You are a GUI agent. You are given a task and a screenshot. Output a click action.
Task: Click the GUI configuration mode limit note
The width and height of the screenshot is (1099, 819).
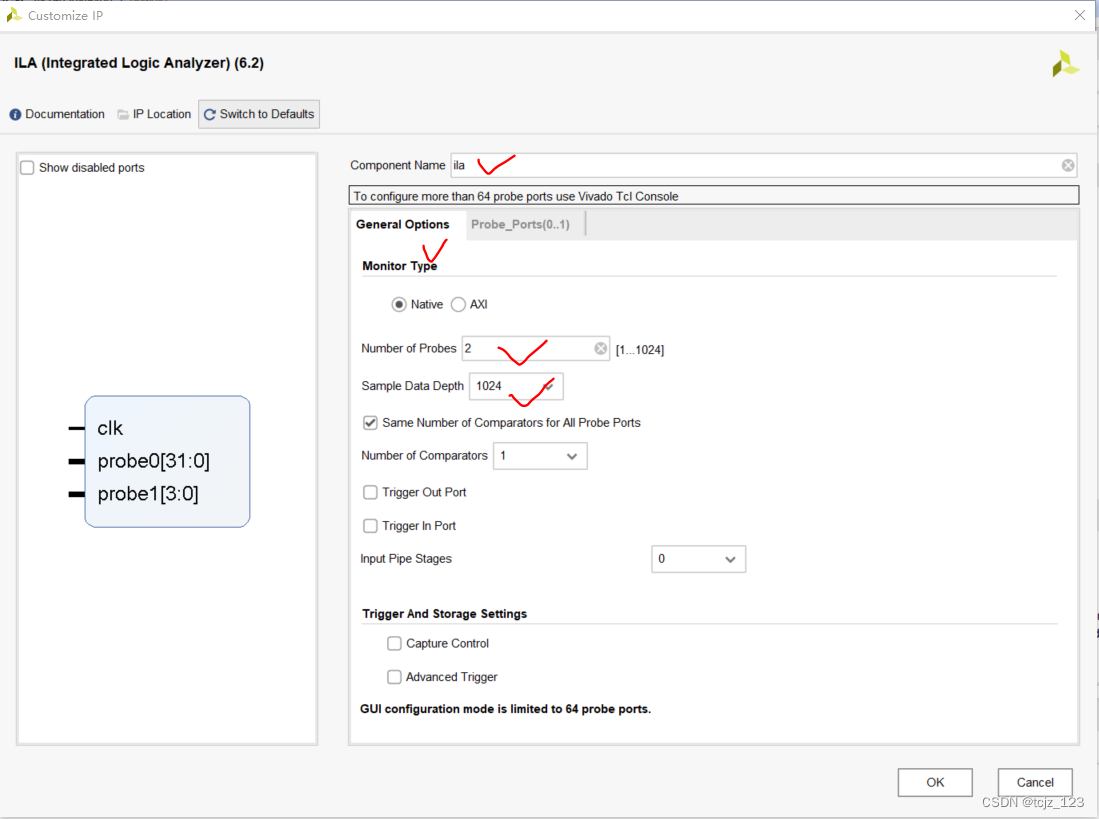505,709
